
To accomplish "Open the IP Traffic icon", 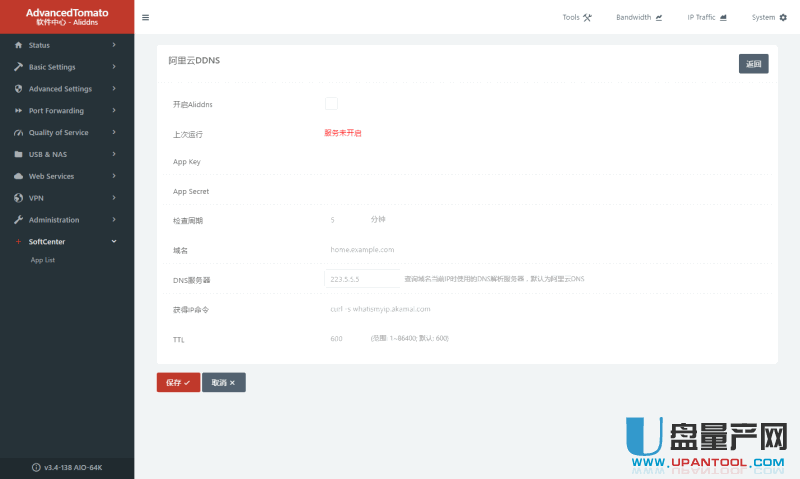I will 723,17.
